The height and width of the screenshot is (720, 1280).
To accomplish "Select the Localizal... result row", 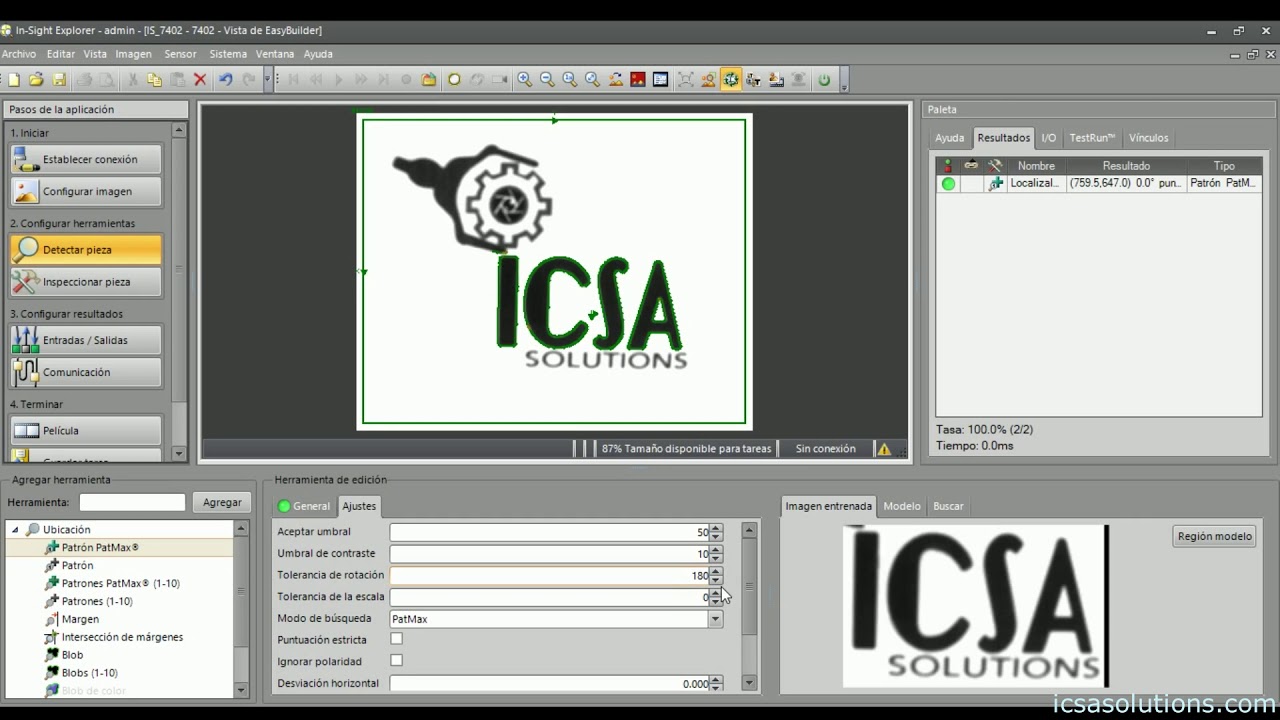I will pyautogui.click(x=1099, y=184).
